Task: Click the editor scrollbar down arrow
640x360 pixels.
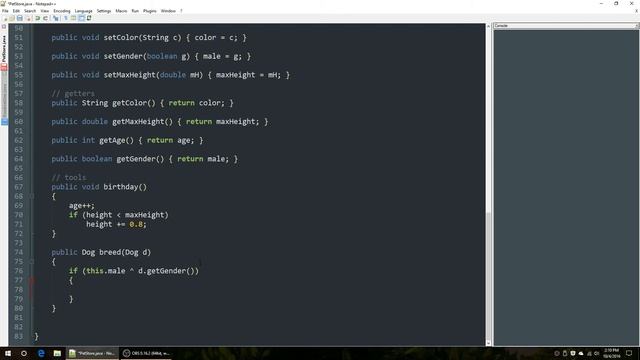Action: [488, 343]
